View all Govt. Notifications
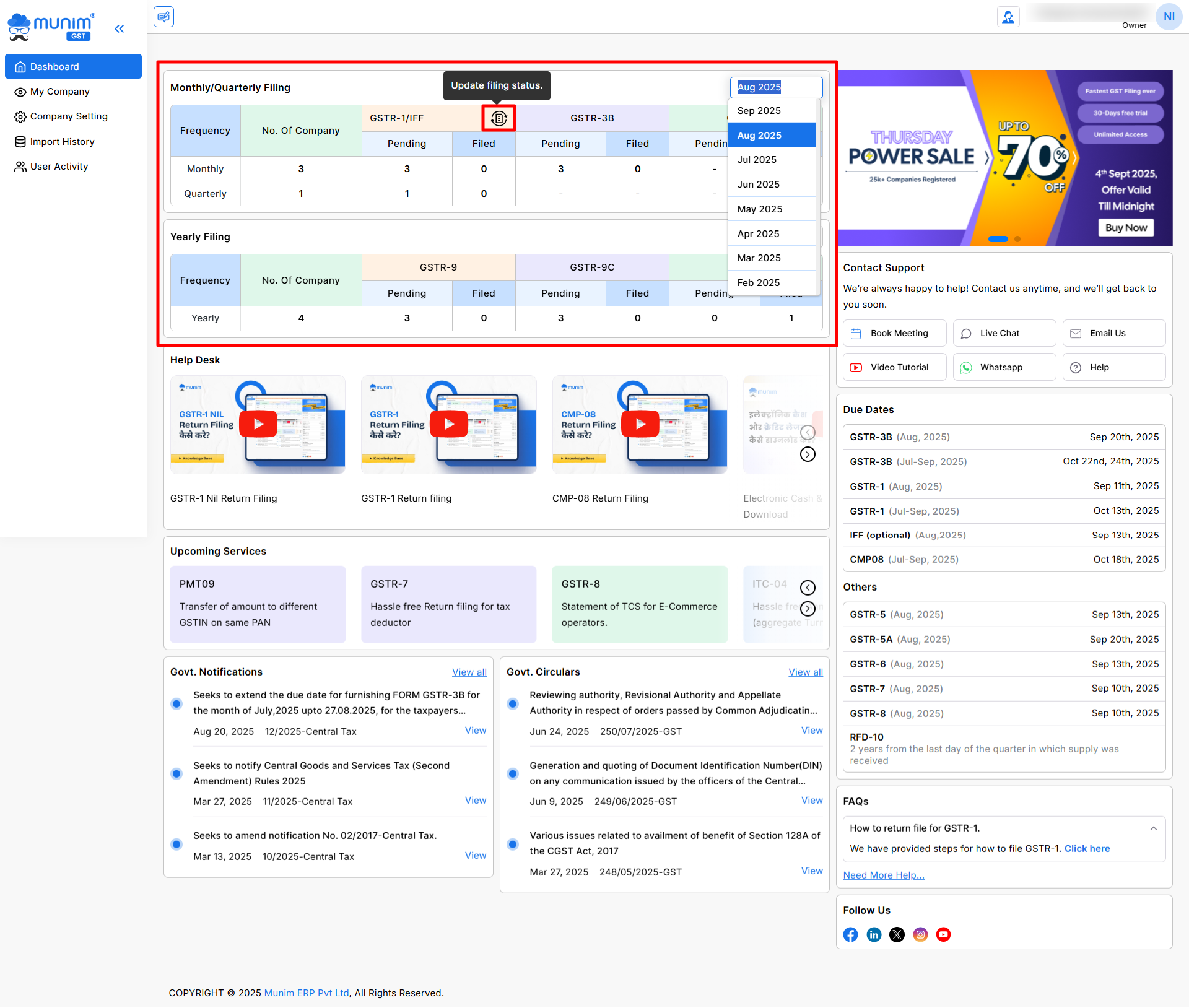 [469, 672]
